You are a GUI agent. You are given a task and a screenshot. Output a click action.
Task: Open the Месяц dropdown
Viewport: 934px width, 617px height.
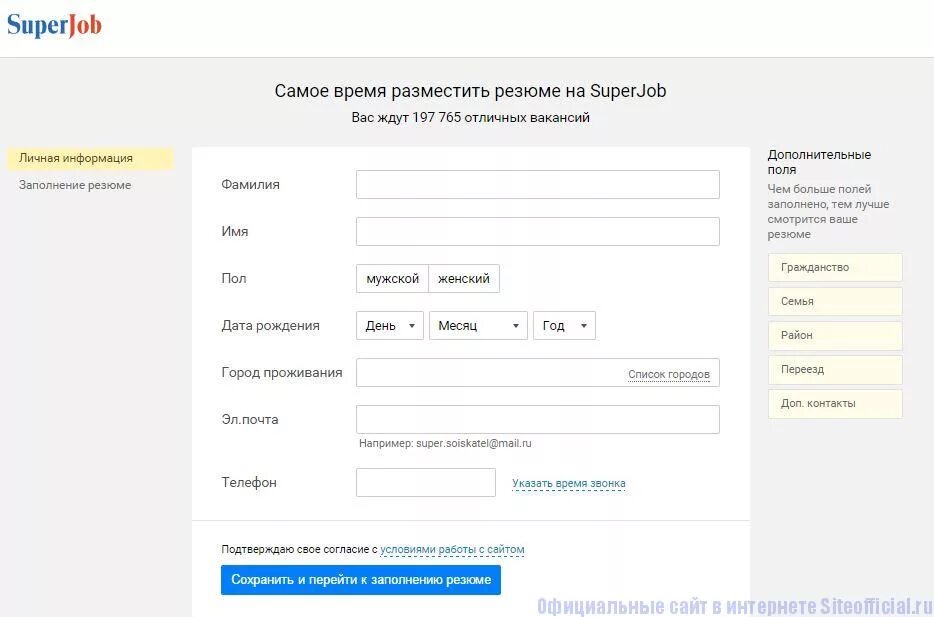pos(477,326)
